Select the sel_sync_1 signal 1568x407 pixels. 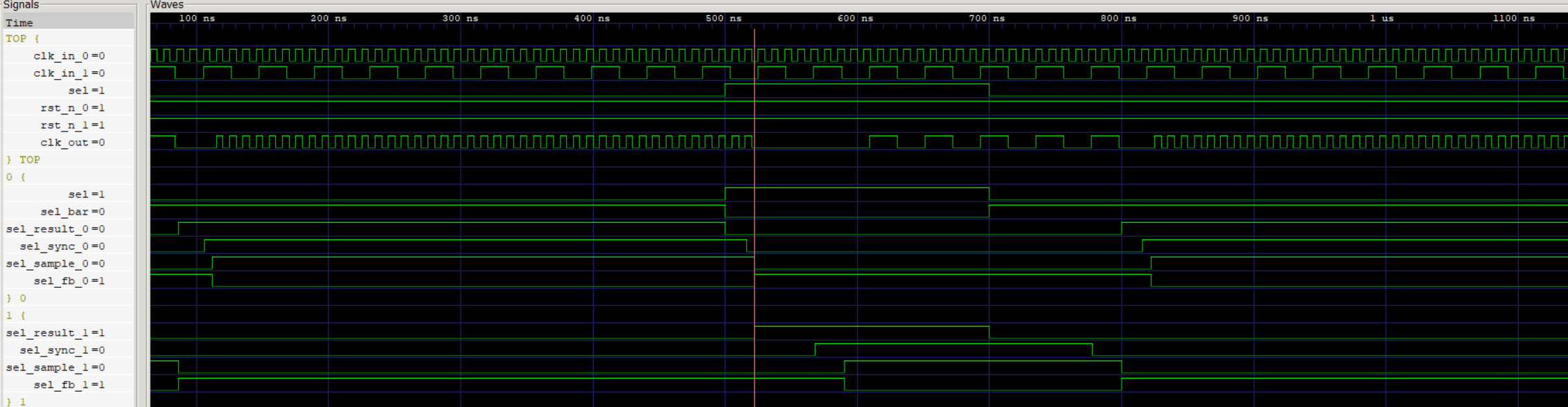(x=62, y=350)
